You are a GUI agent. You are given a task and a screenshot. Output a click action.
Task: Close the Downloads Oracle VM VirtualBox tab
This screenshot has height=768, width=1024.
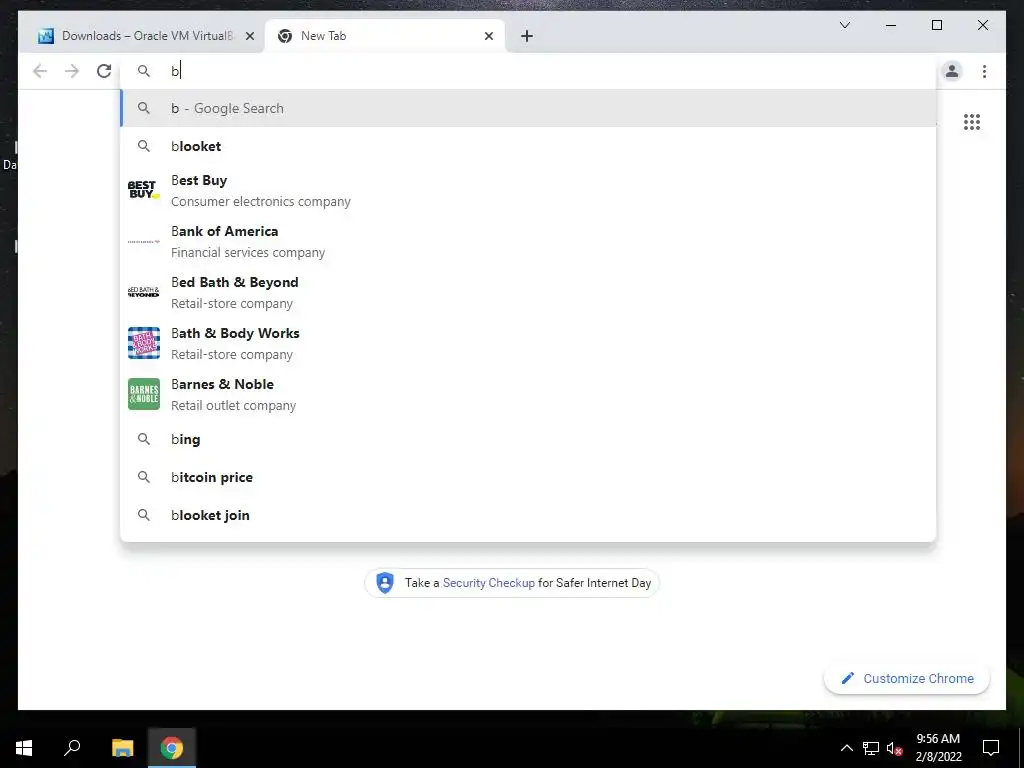click(x=249, y=36)
